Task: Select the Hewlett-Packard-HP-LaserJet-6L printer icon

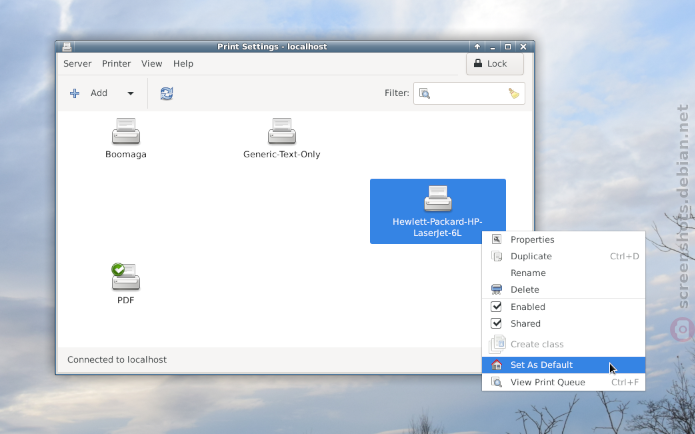Action: (x=438, y=198)
